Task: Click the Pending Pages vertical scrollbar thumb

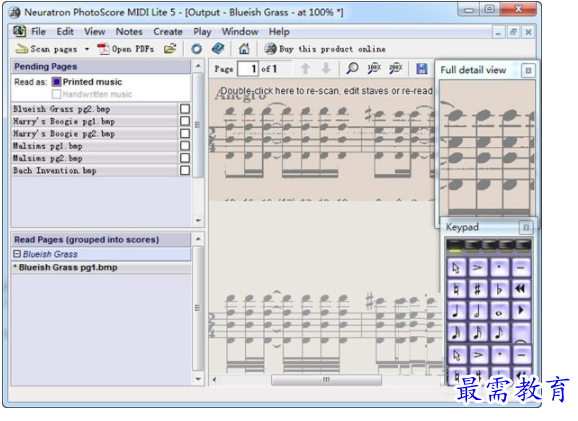Action: pyautogui.click(x=198, y=125)
